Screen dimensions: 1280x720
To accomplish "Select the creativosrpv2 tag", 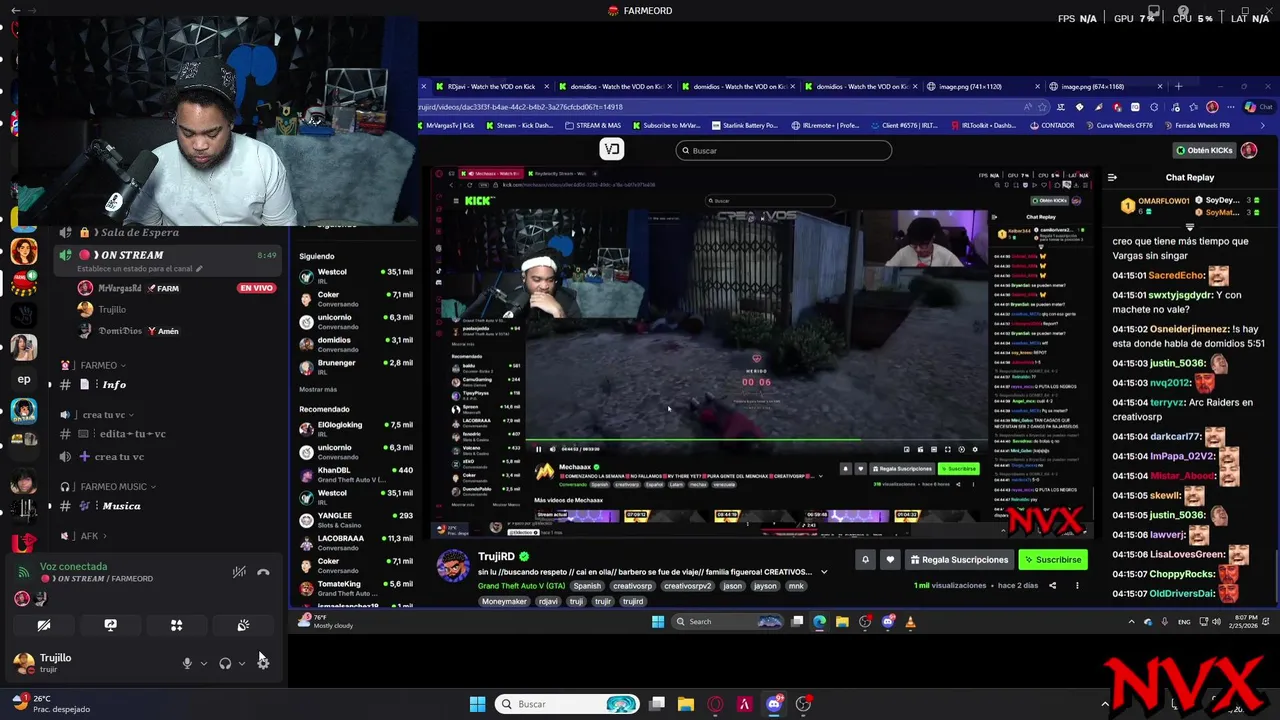I will click(686, 586).
